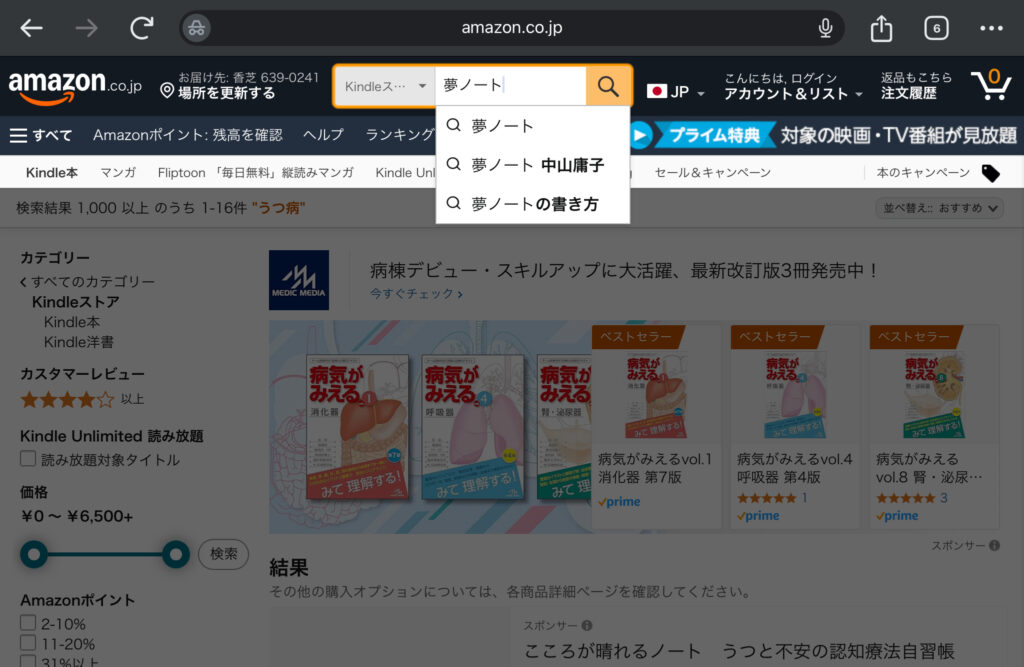The image size is (1024, 667).
Task: Open the Kindleストア search category dropdown
Action: point(385,86)
